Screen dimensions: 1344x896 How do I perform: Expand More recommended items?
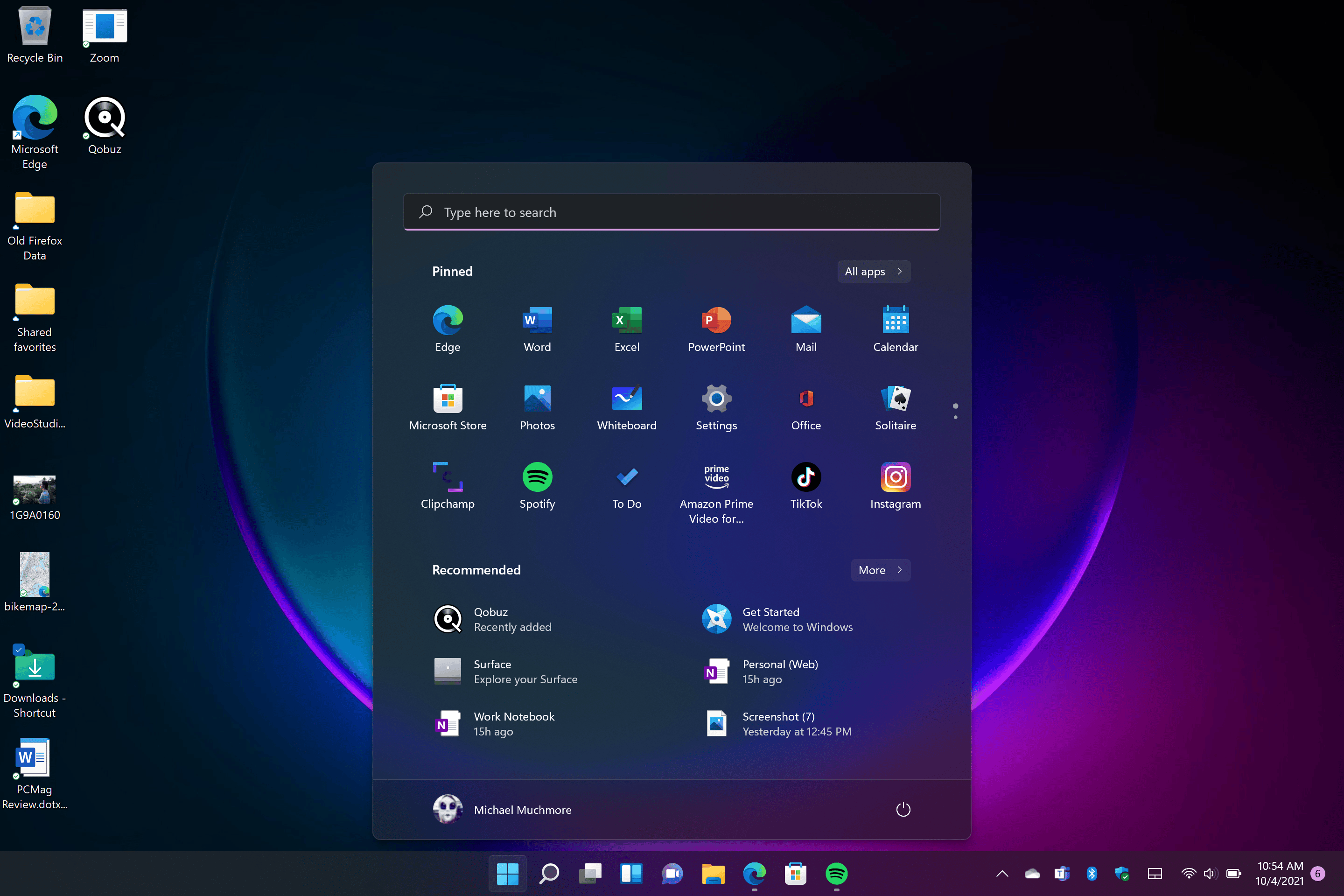click(880, 570)
